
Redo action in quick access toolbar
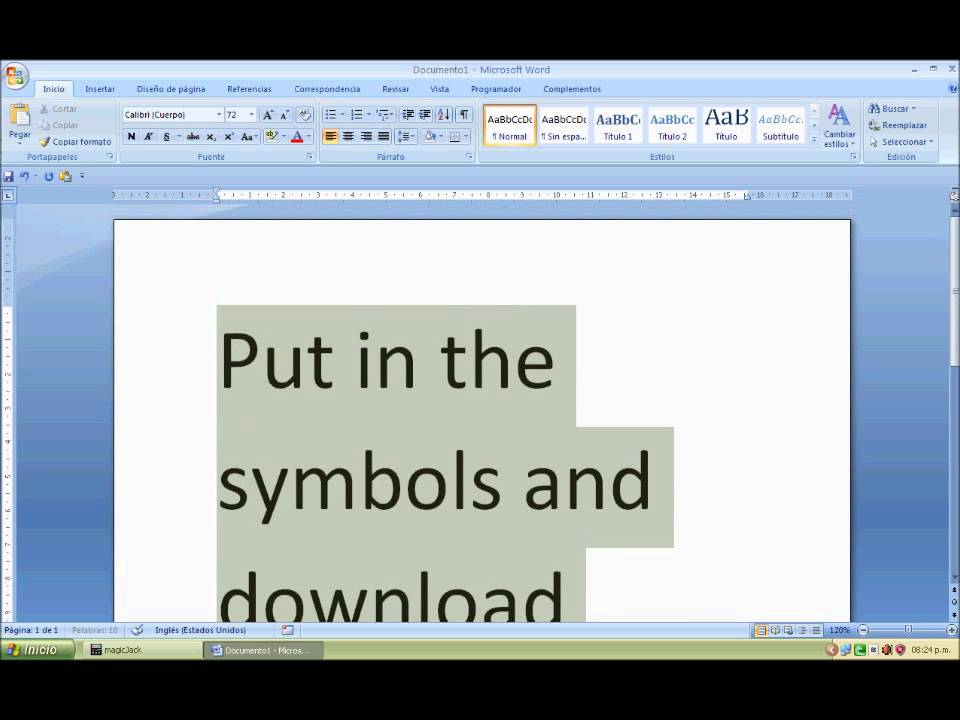tap(48, 176)
